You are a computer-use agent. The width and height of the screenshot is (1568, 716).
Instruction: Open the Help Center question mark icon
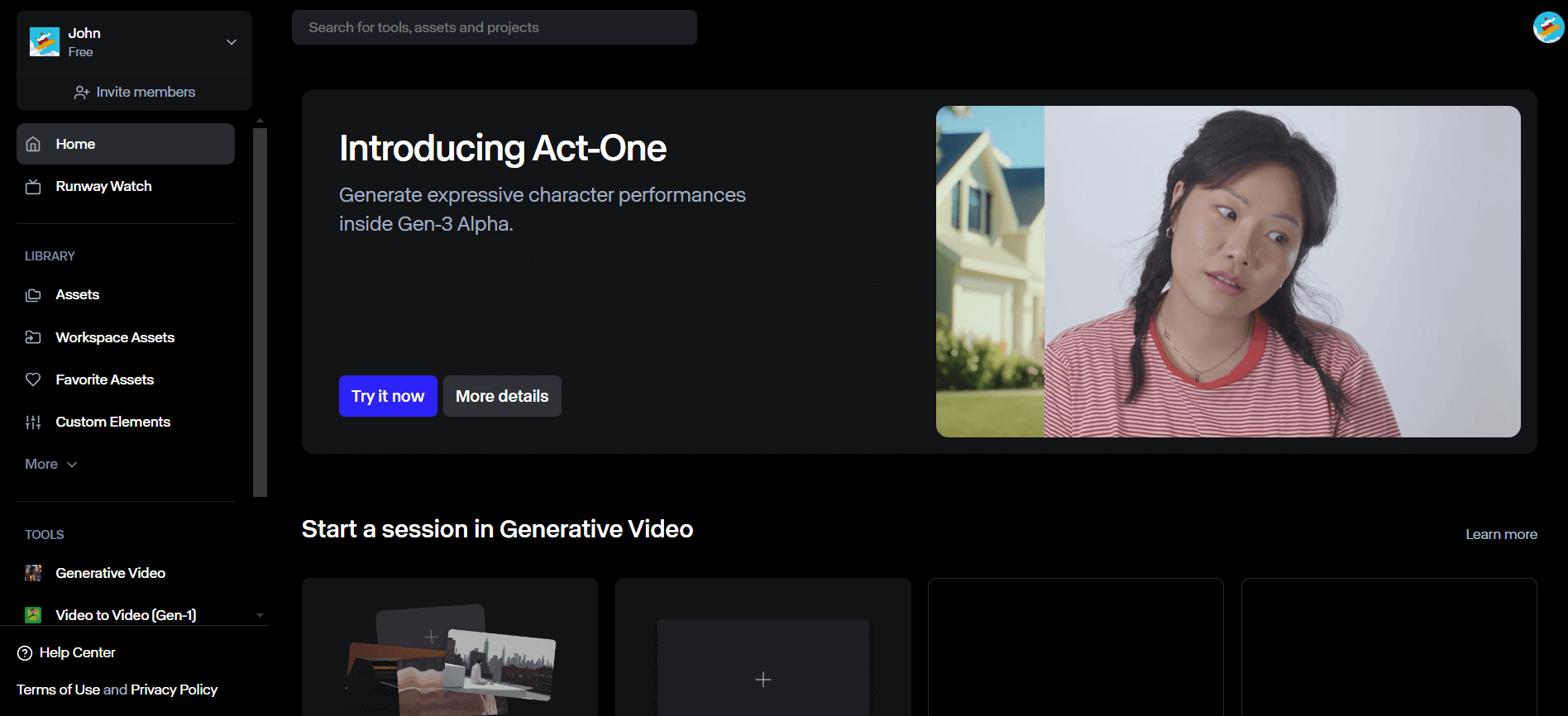[25, 653]
